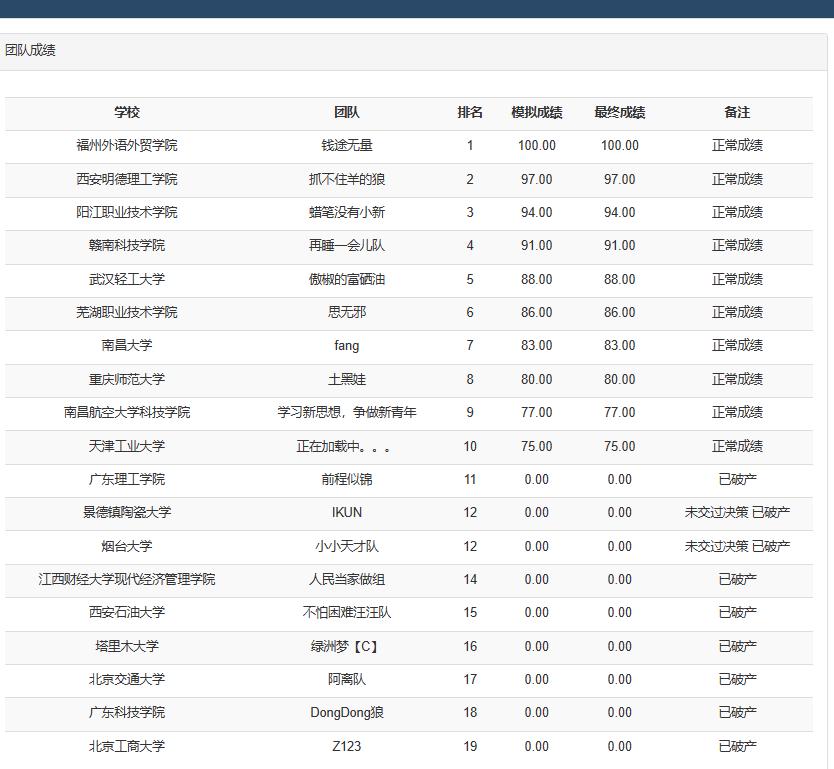Select the Z123 team name
Image resolution: width=834 pixels, height=769 pixels.
tap(347, 746)
